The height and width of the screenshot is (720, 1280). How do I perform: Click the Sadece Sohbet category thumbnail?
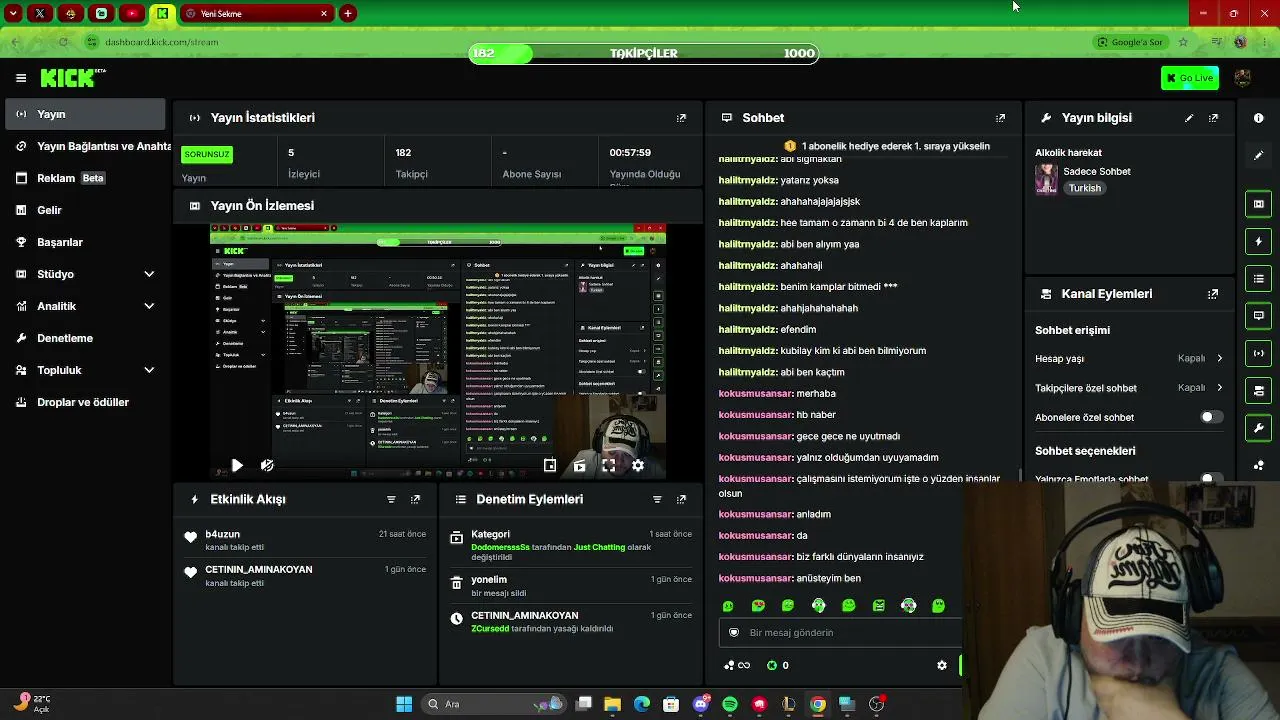pyautogui.click(x=1046, y=179)
